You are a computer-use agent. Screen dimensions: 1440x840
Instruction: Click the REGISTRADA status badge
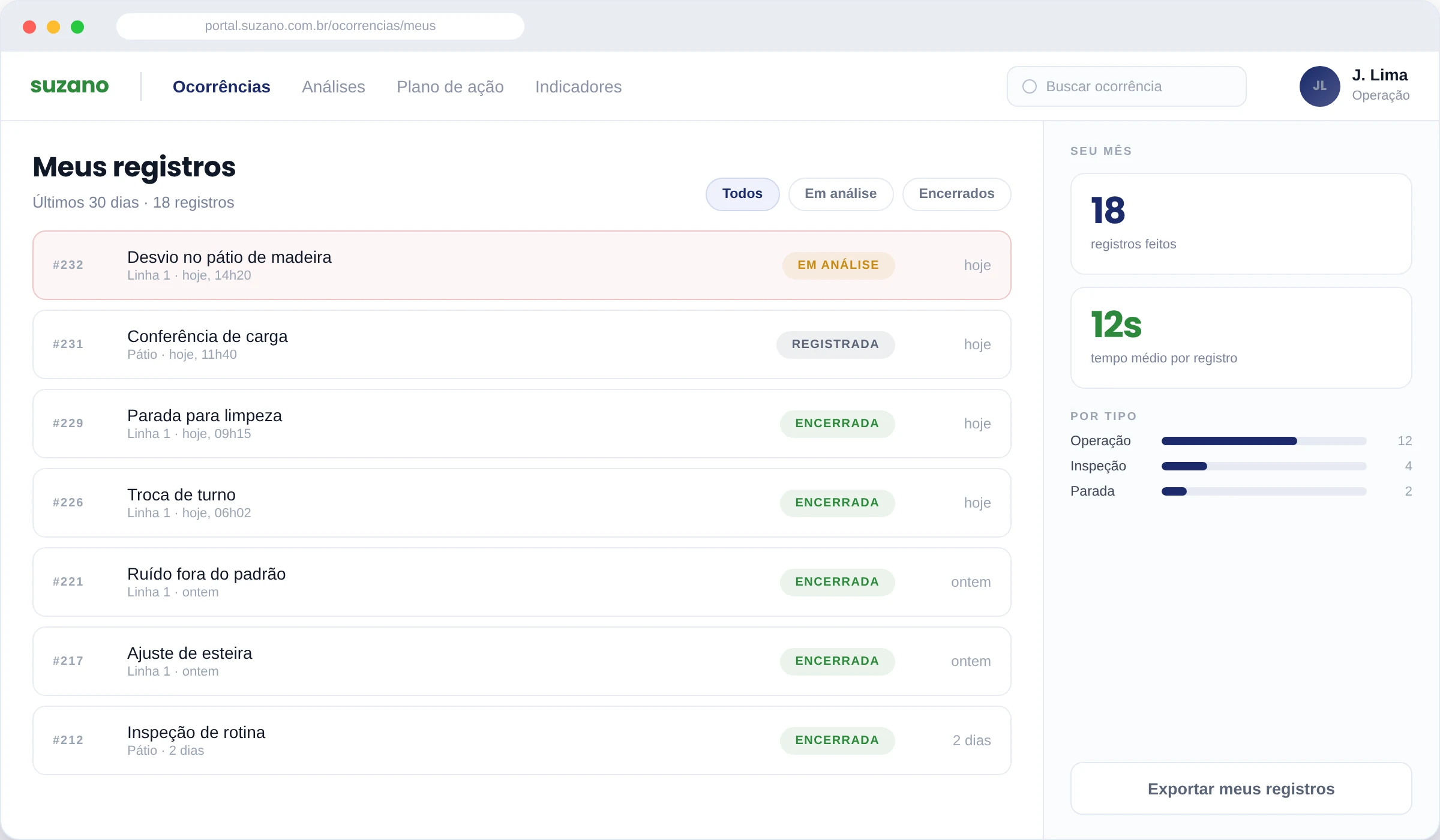(835, 344)
